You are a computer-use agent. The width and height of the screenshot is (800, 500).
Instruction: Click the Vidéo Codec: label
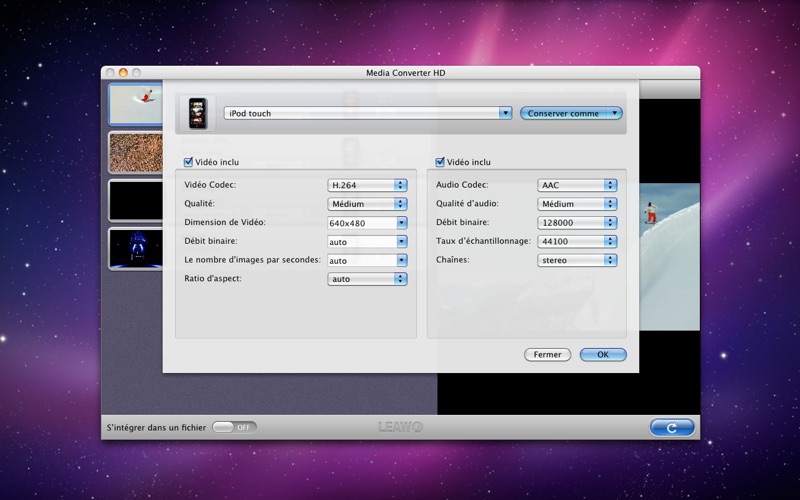tap(210, 185)
